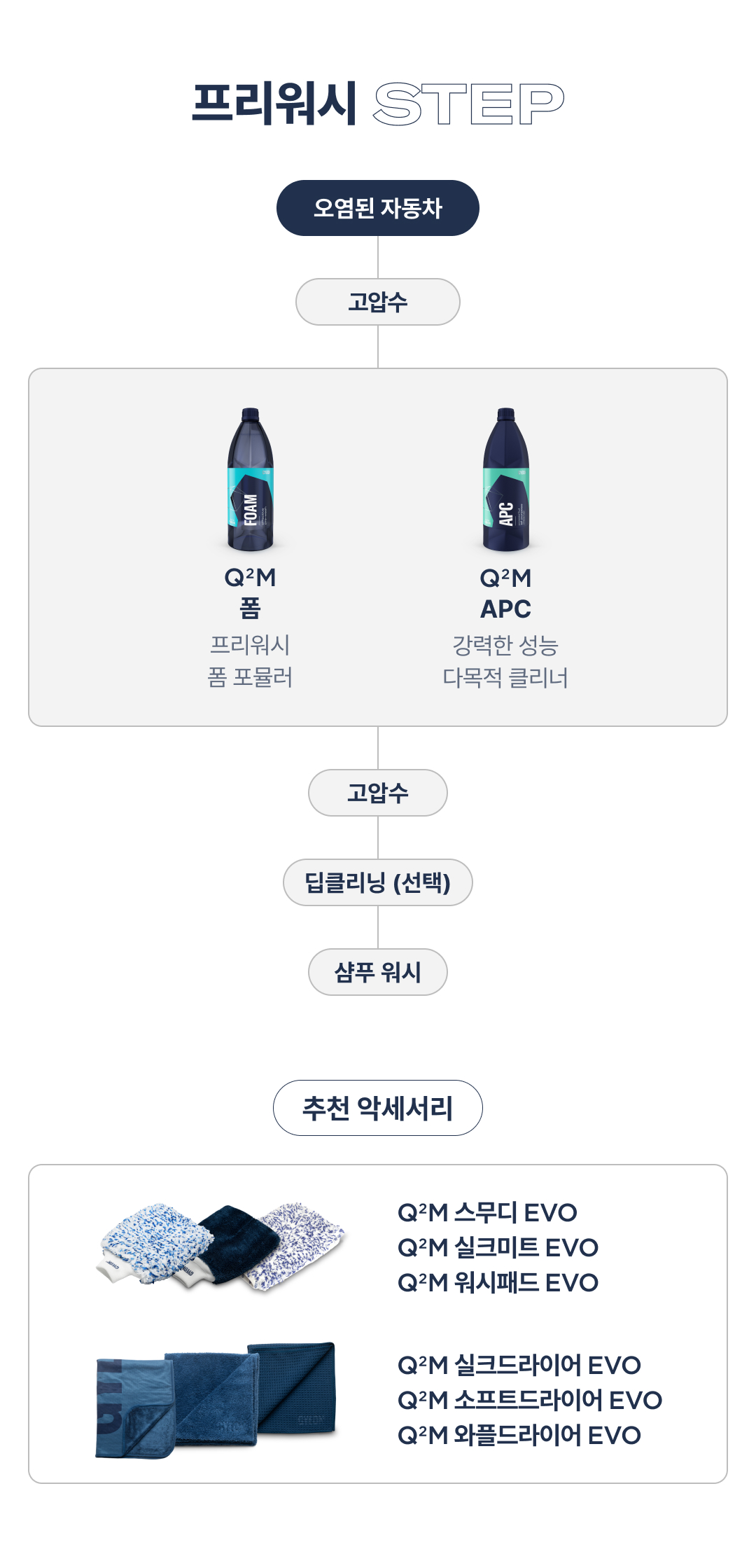Select the drying towels product image
Viewport: 756px width, 1568px height.
point(216,1400)
